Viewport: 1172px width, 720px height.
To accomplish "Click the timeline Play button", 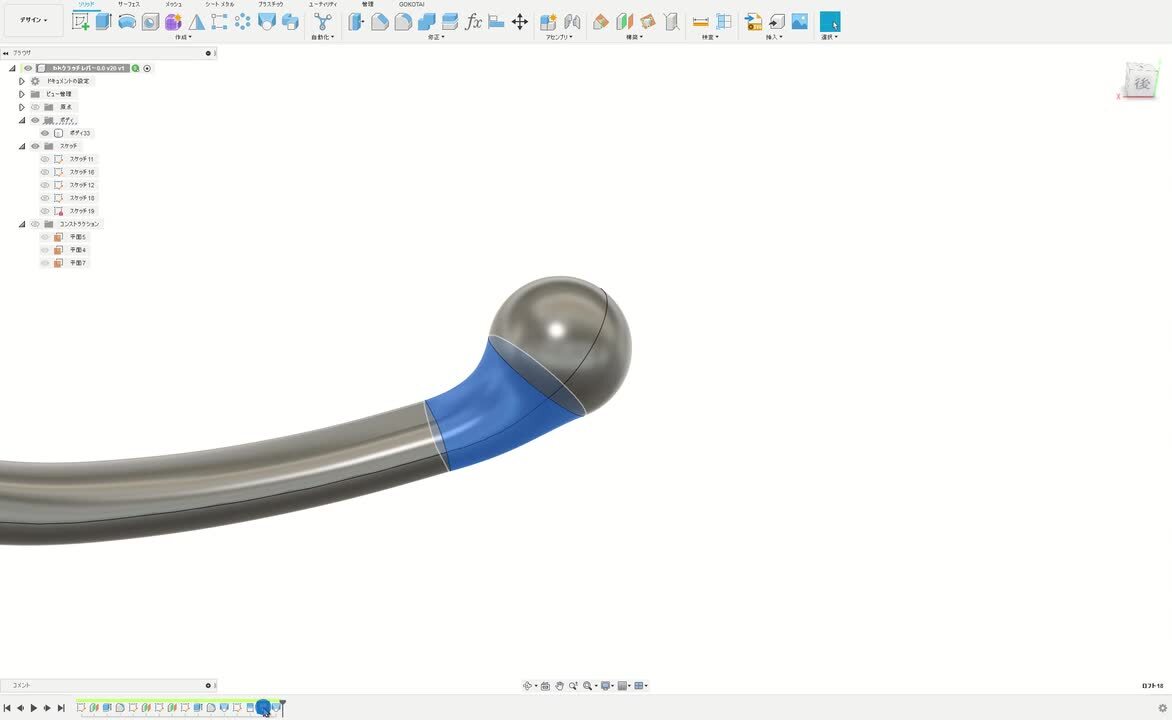I will [x=34, y=708].
